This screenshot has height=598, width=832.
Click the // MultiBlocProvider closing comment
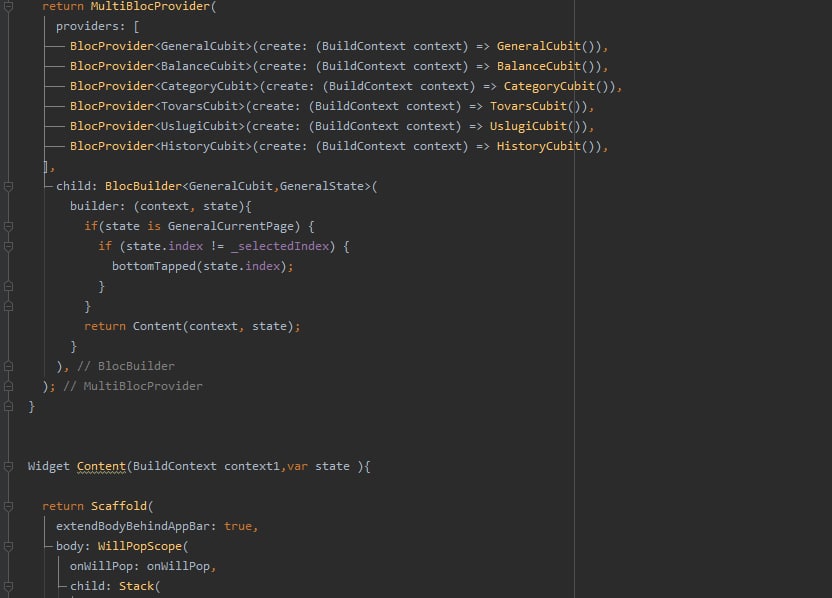[133, 386]
